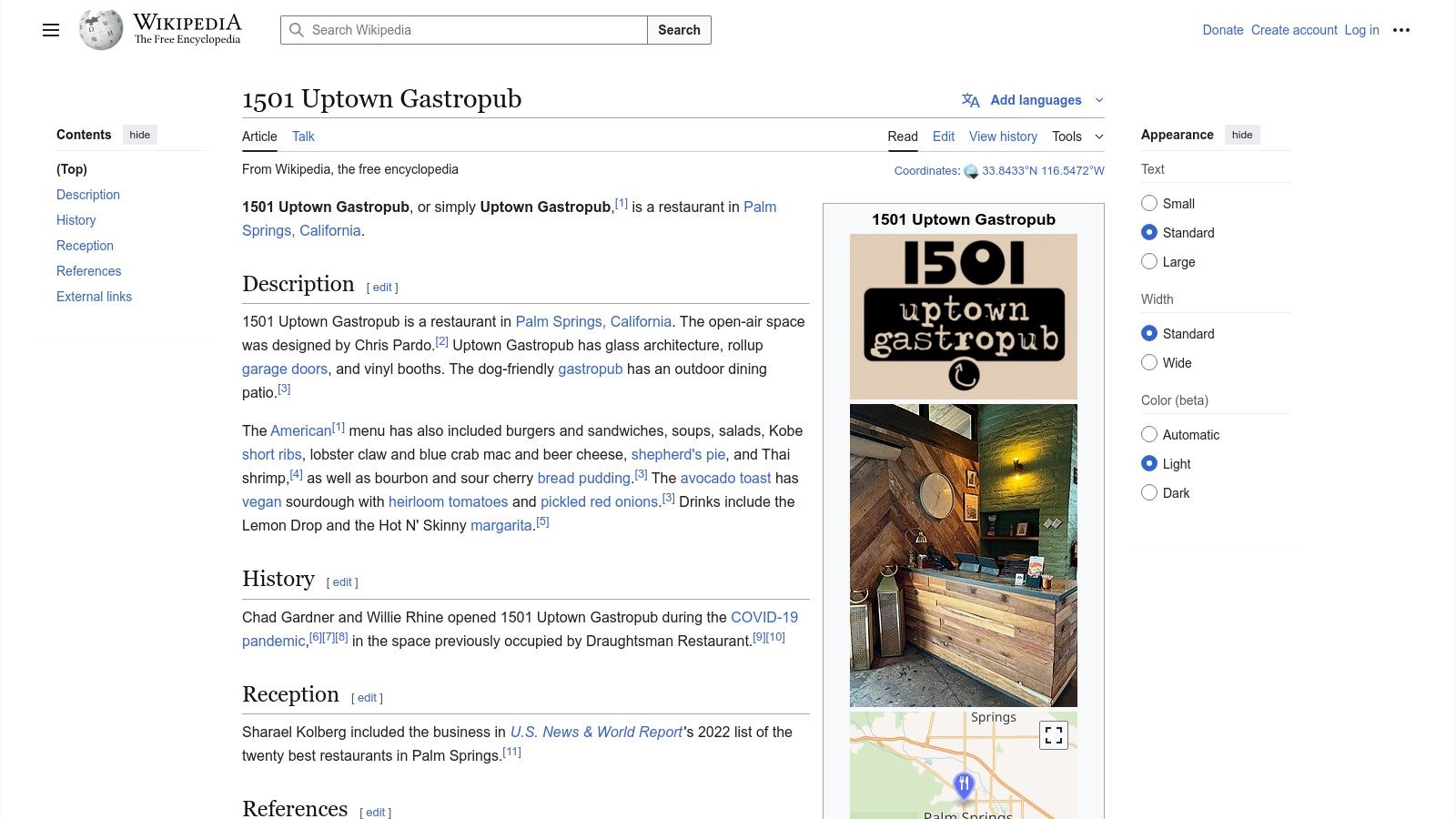Select Large text size
Screen dimensions: 1456x819
click(1149, 261)
